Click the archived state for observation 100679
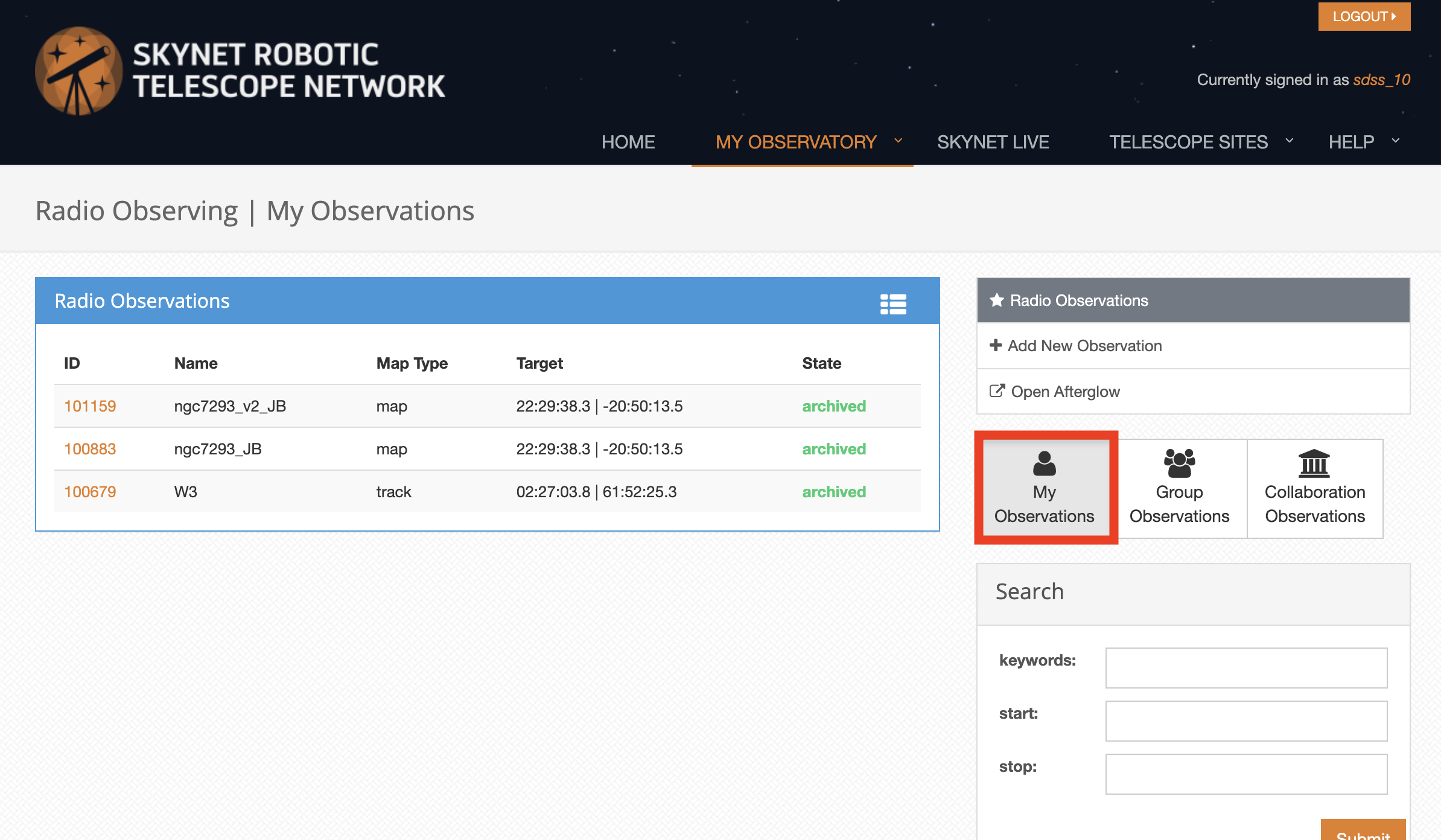Viewport: 1441px width, 840px height. coord(834,492)
